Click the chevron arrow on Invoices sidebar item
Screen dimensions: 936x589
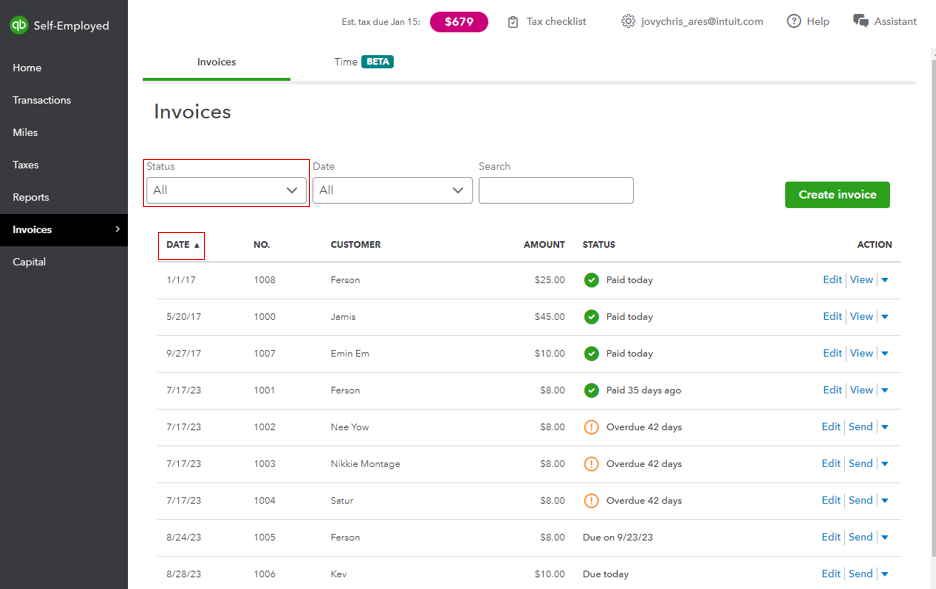tap(117, 229)
